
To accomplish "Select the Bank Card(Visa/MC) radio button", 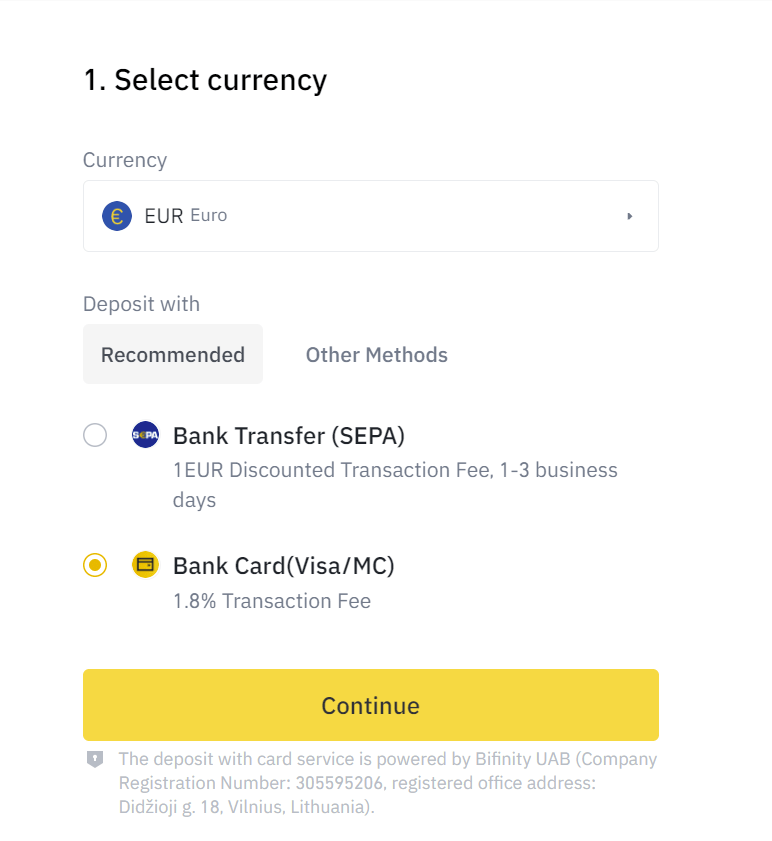I will (95, 565).
